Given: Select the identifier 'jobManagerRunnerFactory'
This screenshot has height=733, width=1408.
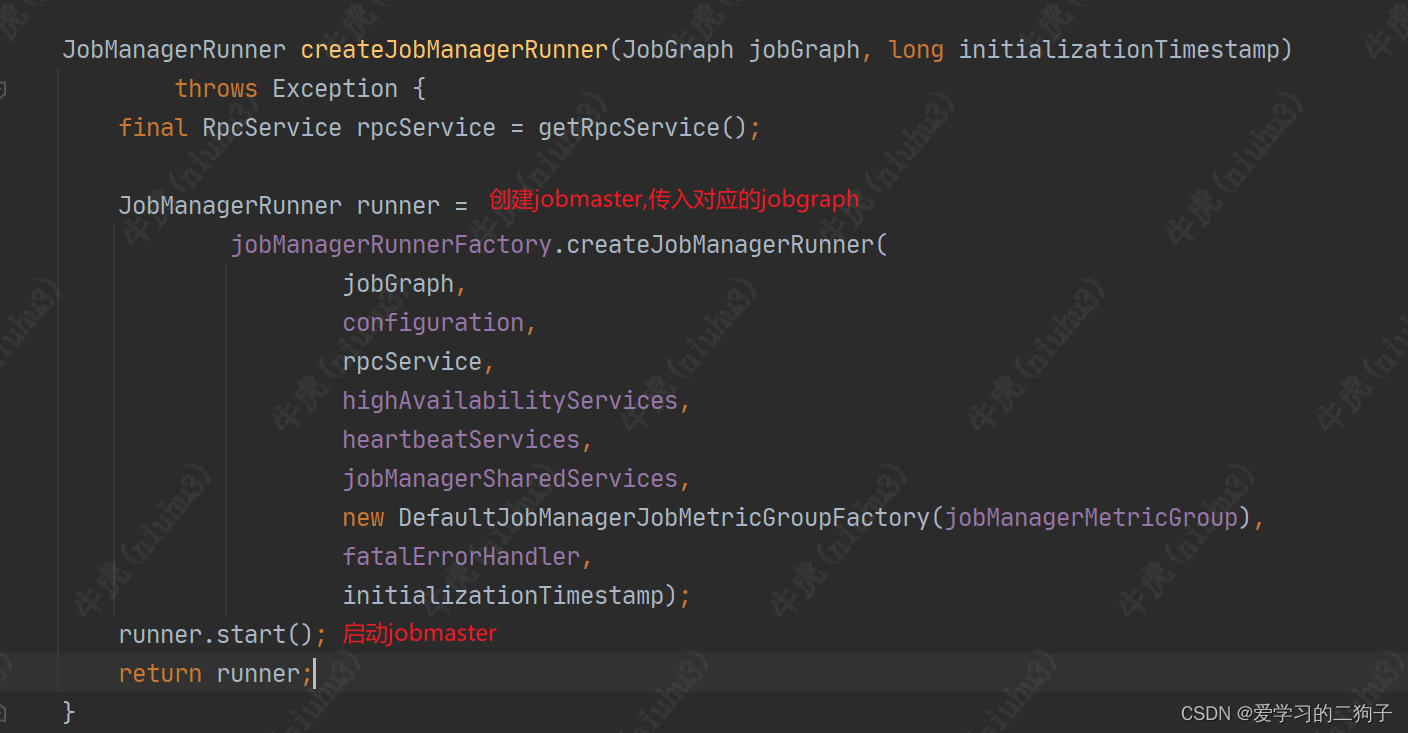Looking at the screenshot, I should [x=390, y=244].
